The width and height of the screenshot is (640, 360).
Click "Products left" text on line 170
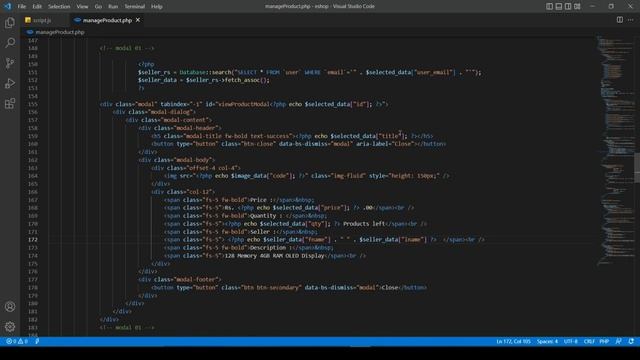click(364, 224)
